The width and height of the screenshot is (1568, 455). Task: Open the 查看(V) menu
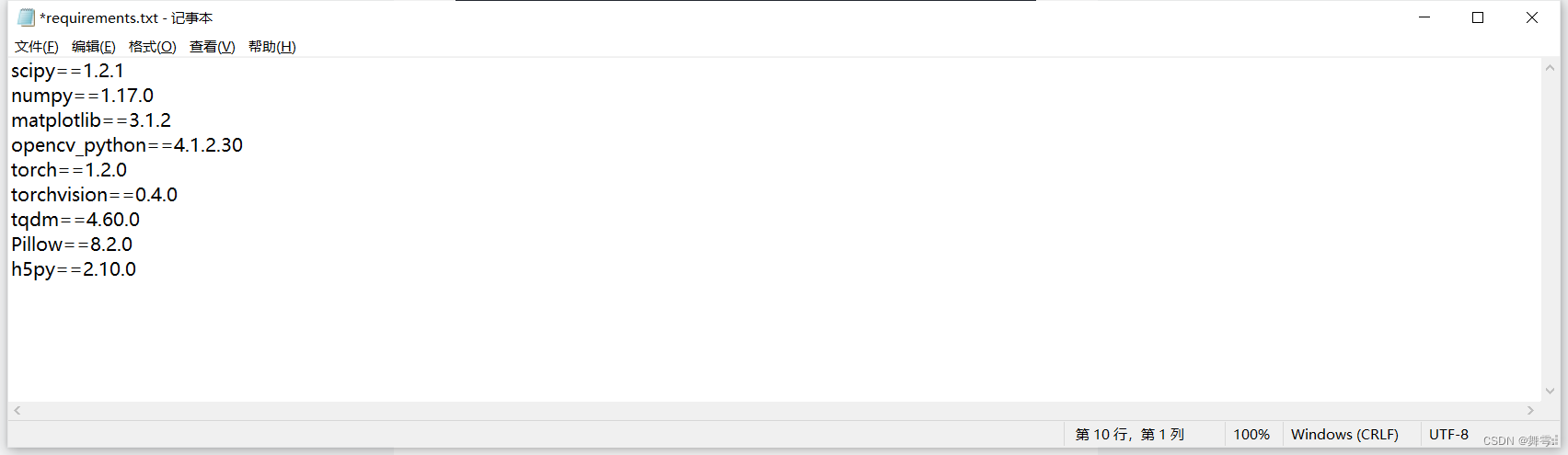coord(212,47)
